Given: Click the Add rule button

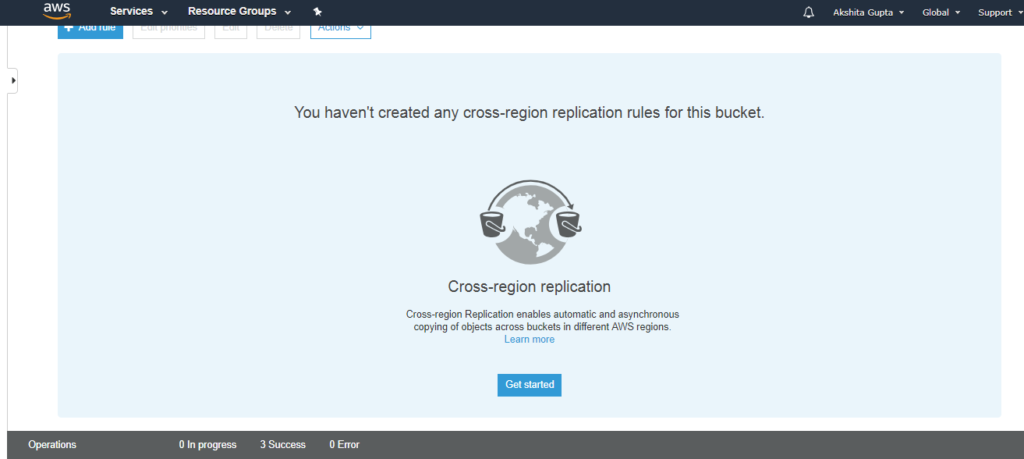Looking at the screenshot, I should pyautogui.click(x=90, y=31).
